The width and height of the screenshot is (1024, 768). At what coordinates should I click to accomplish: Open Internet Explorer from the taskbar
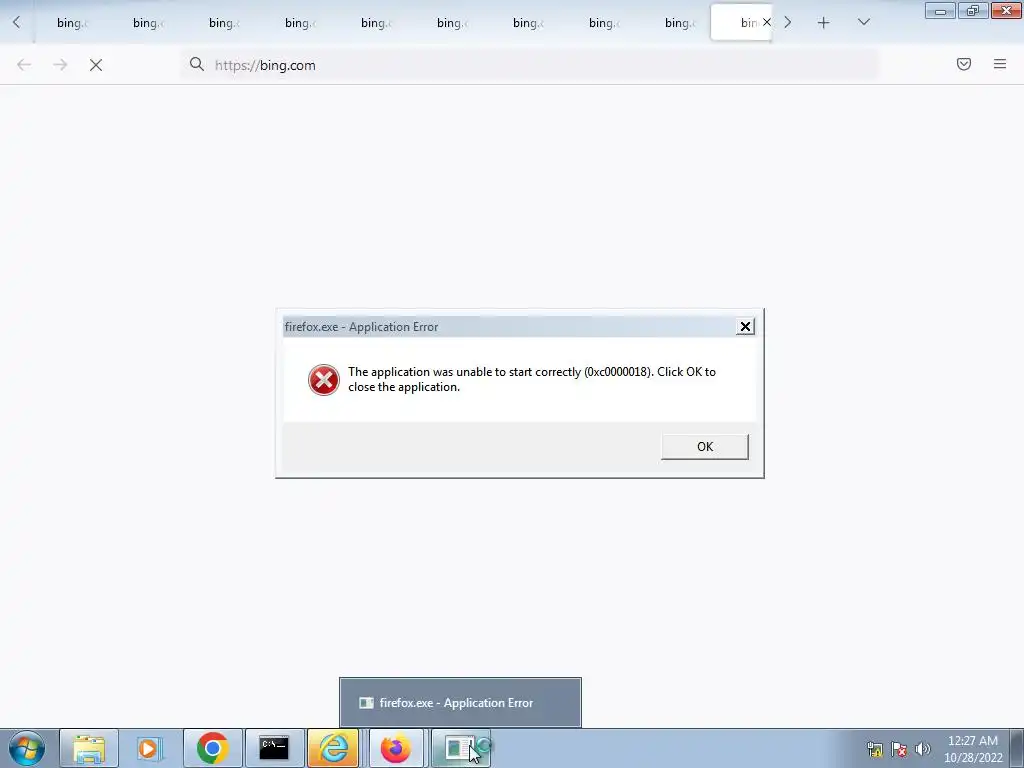pyautogui.click(x=333, y=748)
